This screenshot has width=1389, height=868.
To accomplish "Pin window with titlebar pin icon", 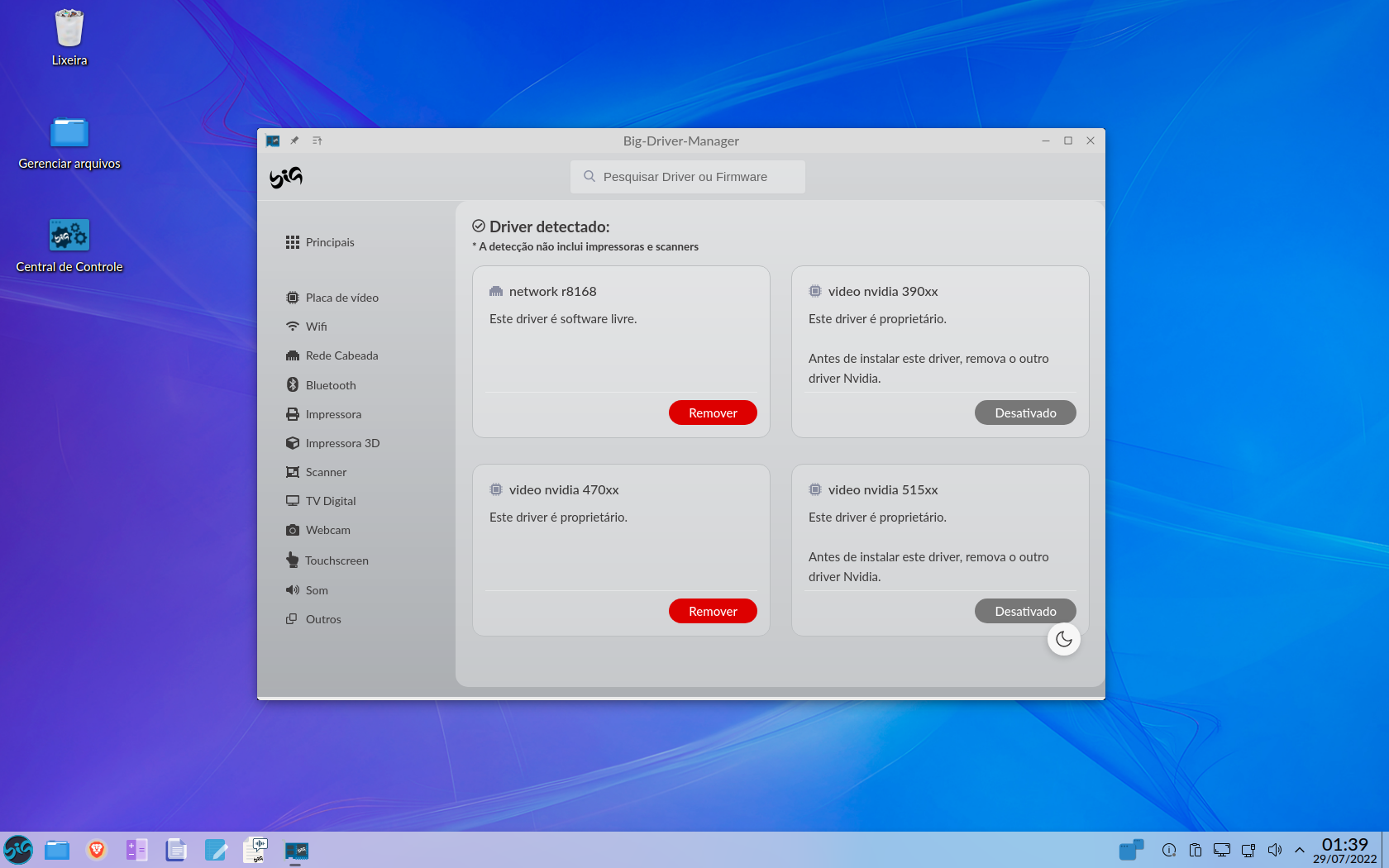I will pyautogui.click(x=294, y=141).
